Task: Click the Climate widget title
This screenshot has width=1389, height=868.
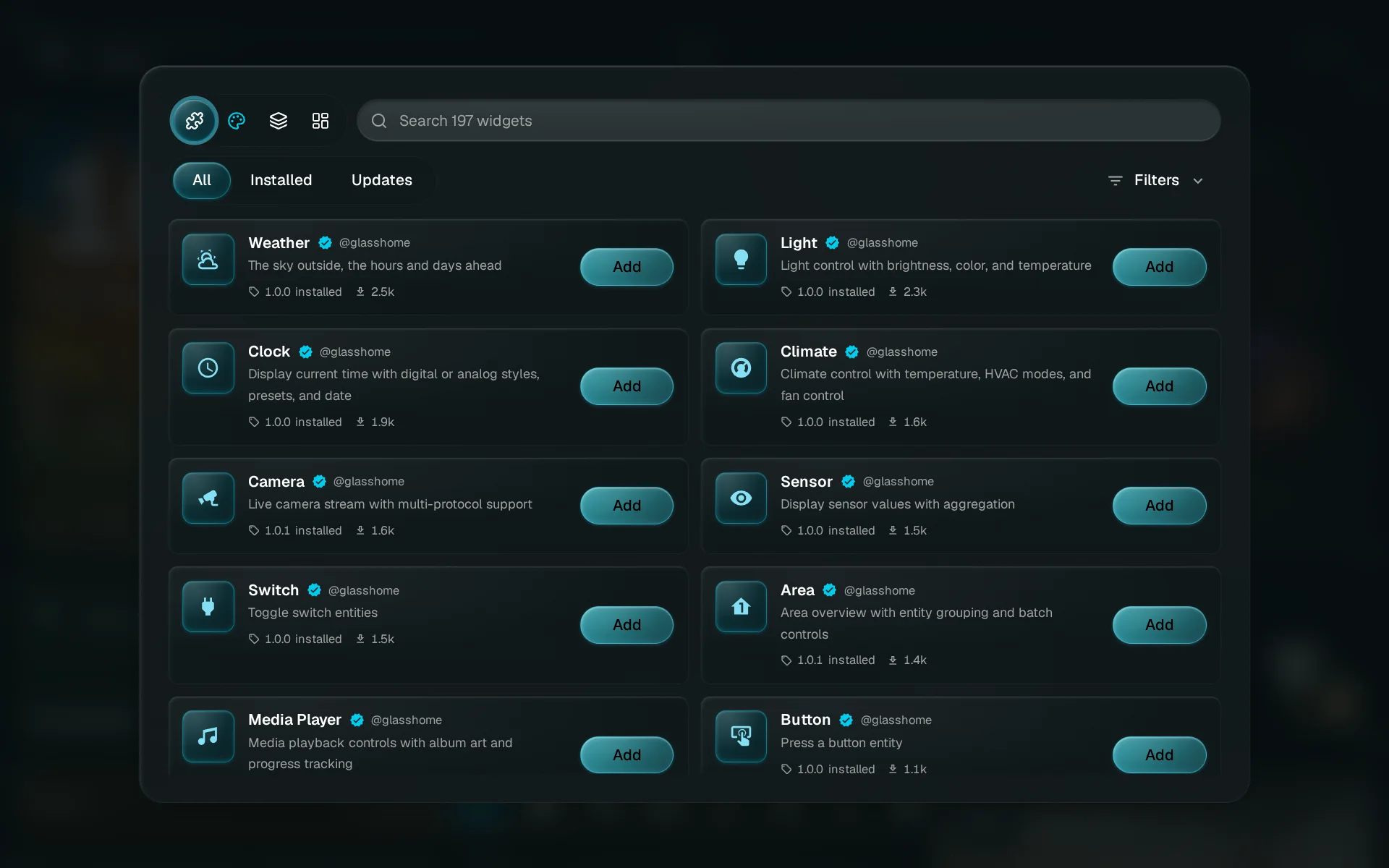Action: tap(809, 352)
